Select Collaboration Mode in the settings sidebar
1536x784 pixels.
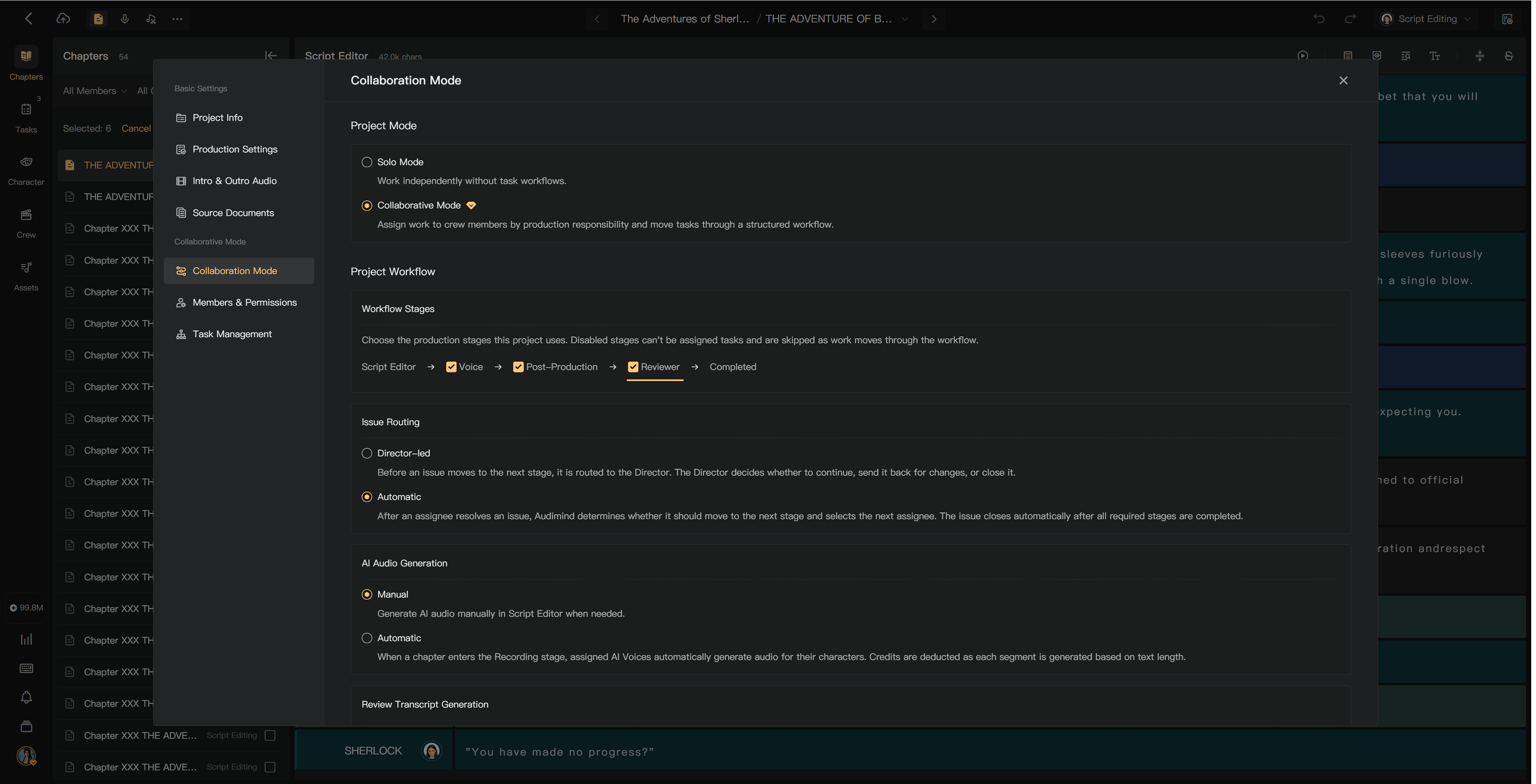click(239, 271)
